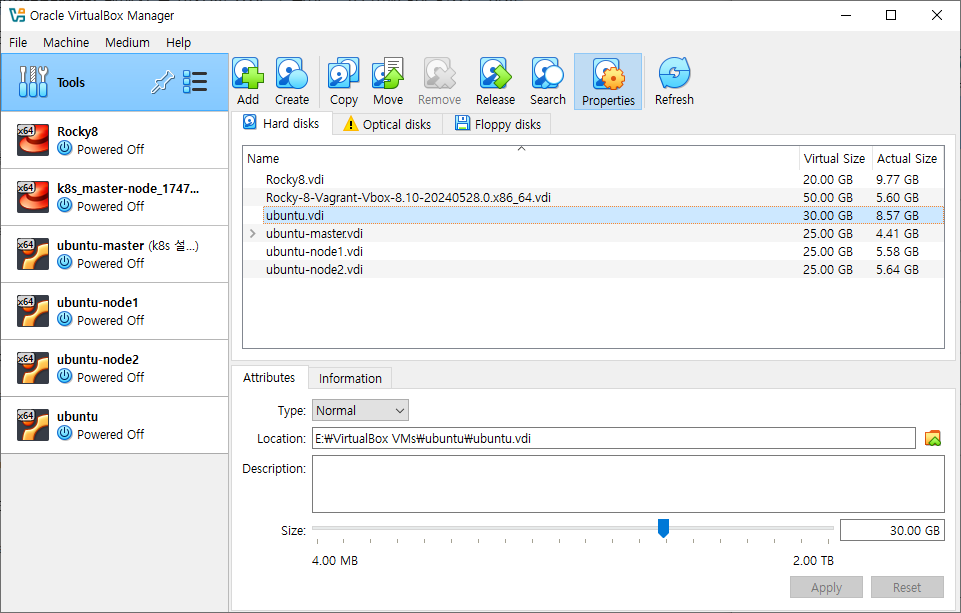Select Rocky-8-Vagrant-Vbox-8.10-20240528.0.x86_64.vdi row

(x=593, y=197)
